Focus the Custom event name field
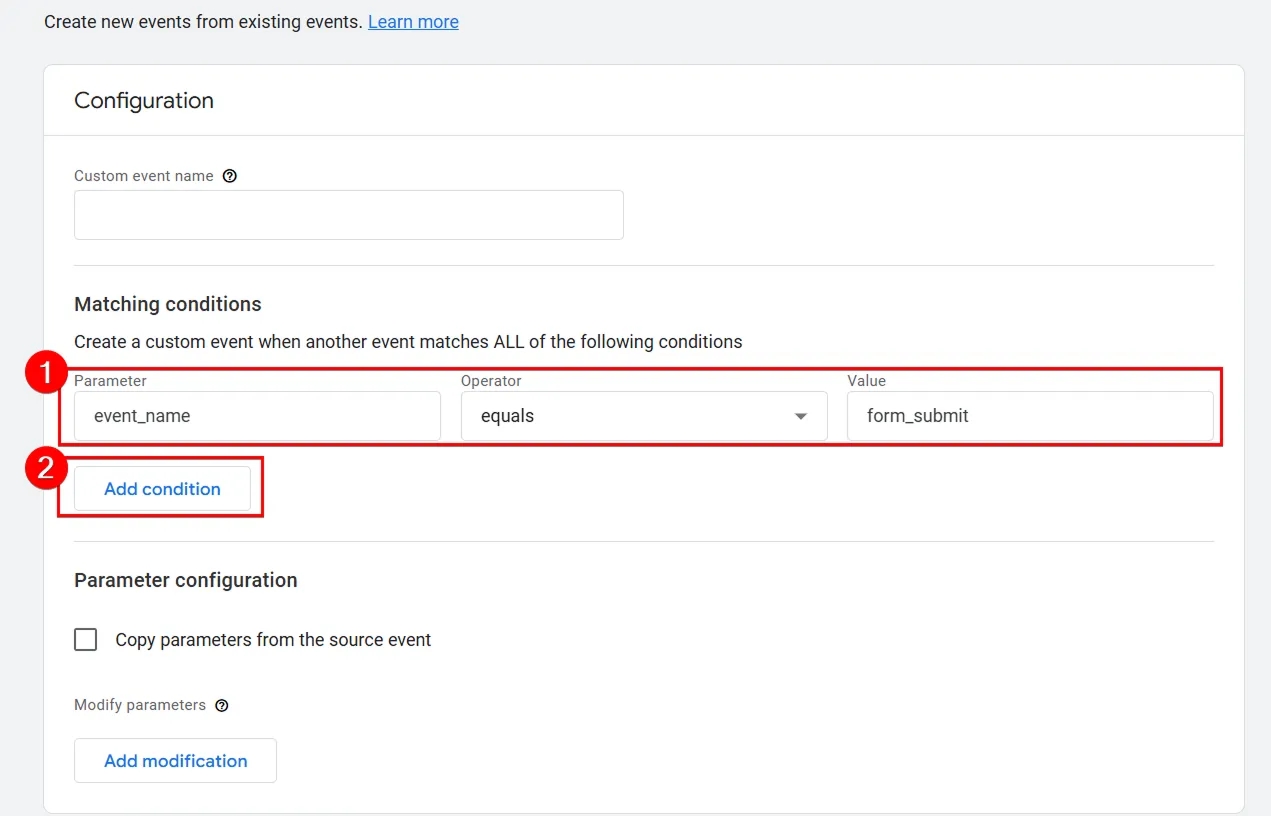This screenshot has width=1271, height=816. click(x=349, y=215)
